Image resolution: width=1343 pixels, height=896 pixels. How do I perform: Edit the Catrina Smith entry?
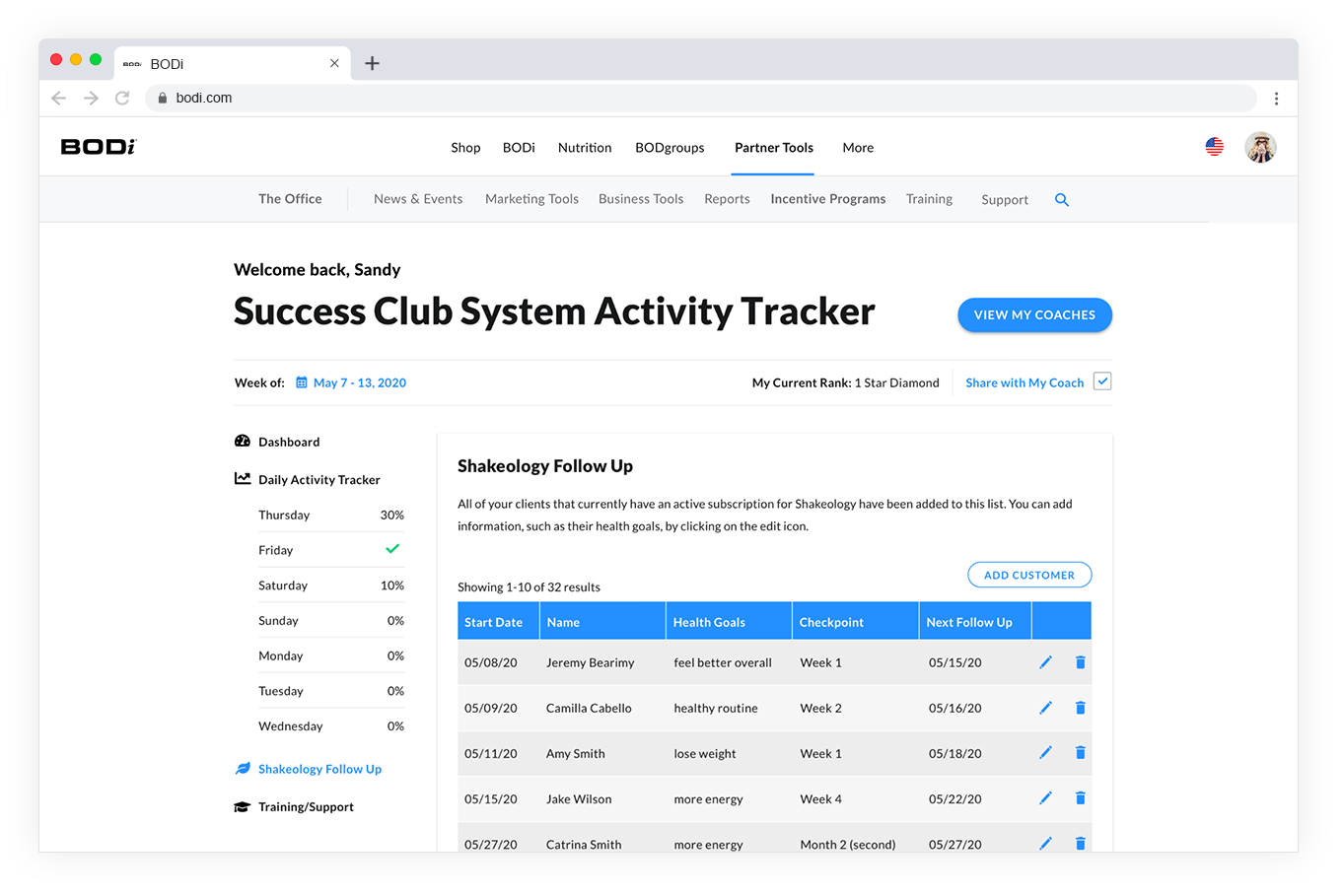[x=1045, y=844]
